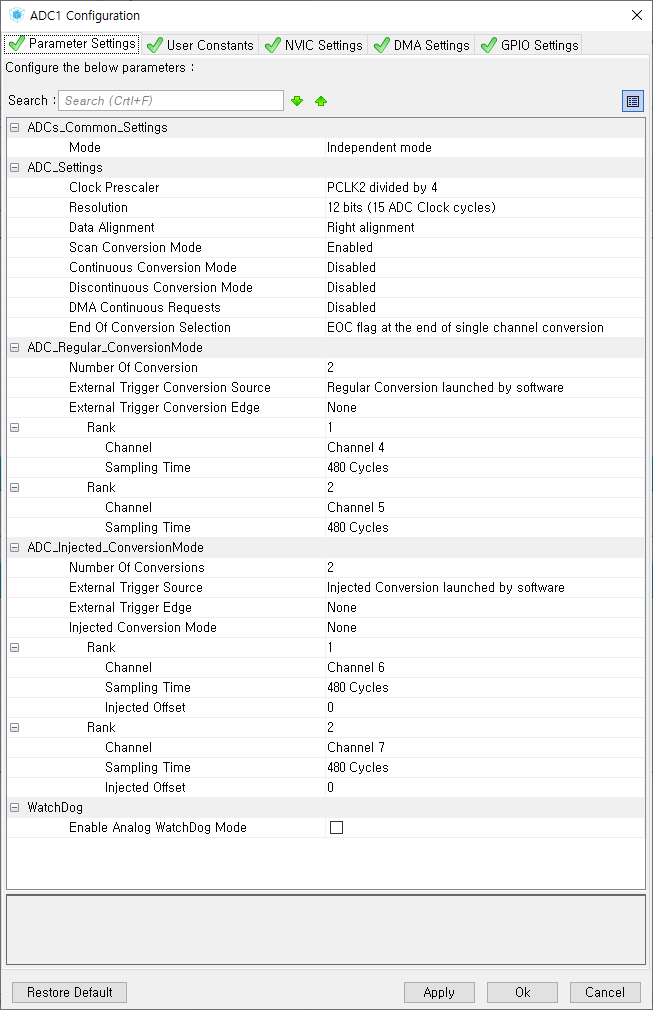Screen dimensions: 653x1010
Task: Select the Clock Prescaler value PCLK2 divided by 4
Action: [382, 187]
